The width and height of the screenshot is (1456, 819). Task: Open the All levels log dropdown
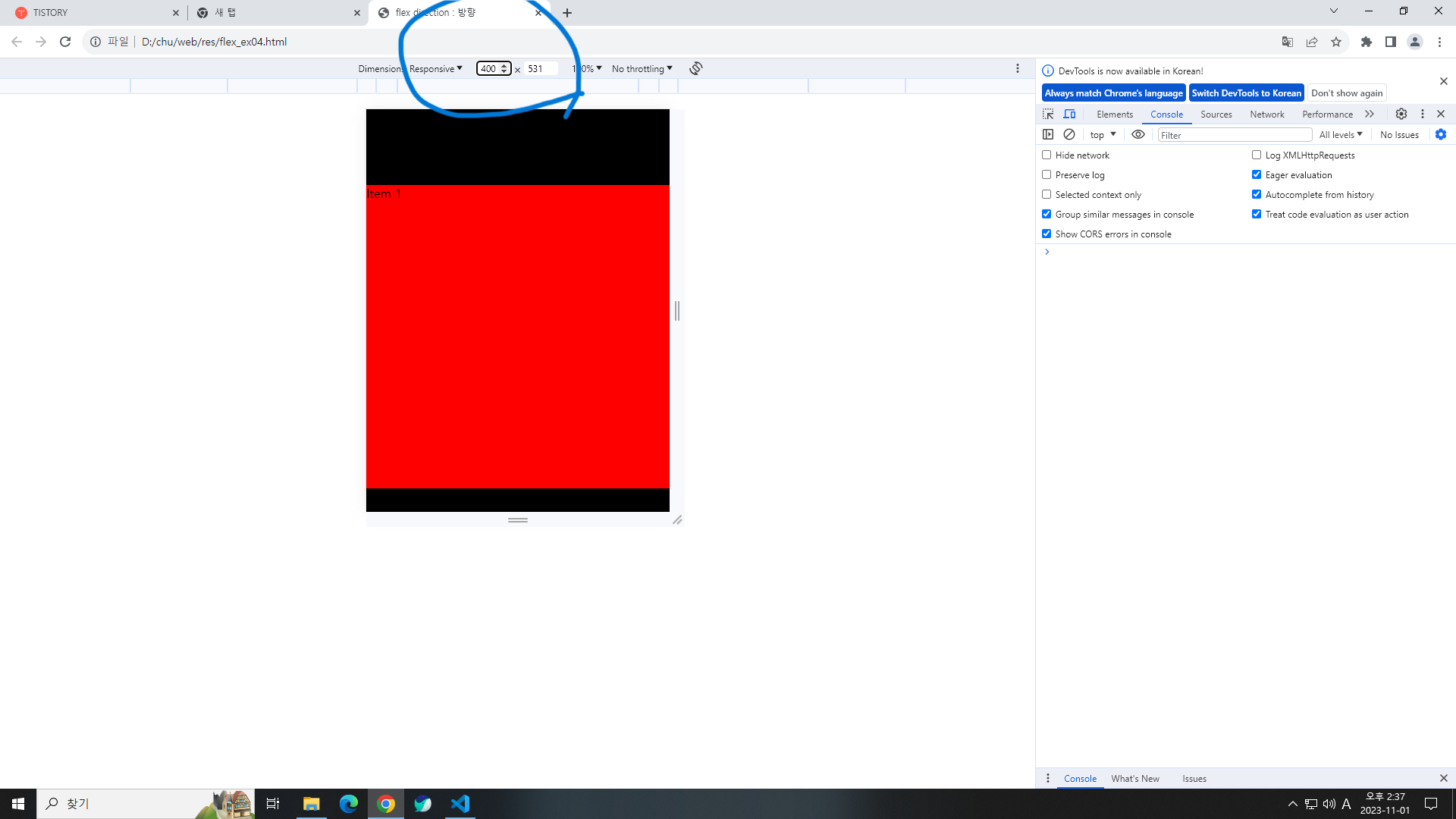(x=1340, y=134)
